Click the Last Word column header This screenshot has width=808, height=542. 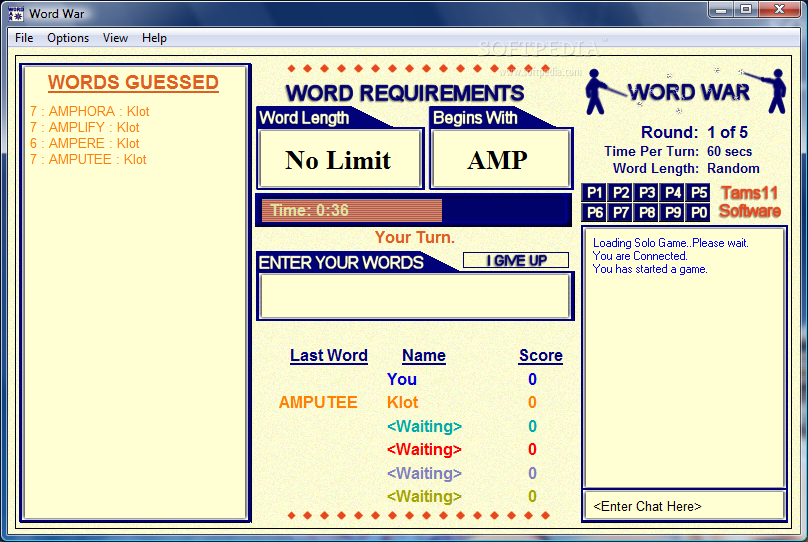[329, 355]
